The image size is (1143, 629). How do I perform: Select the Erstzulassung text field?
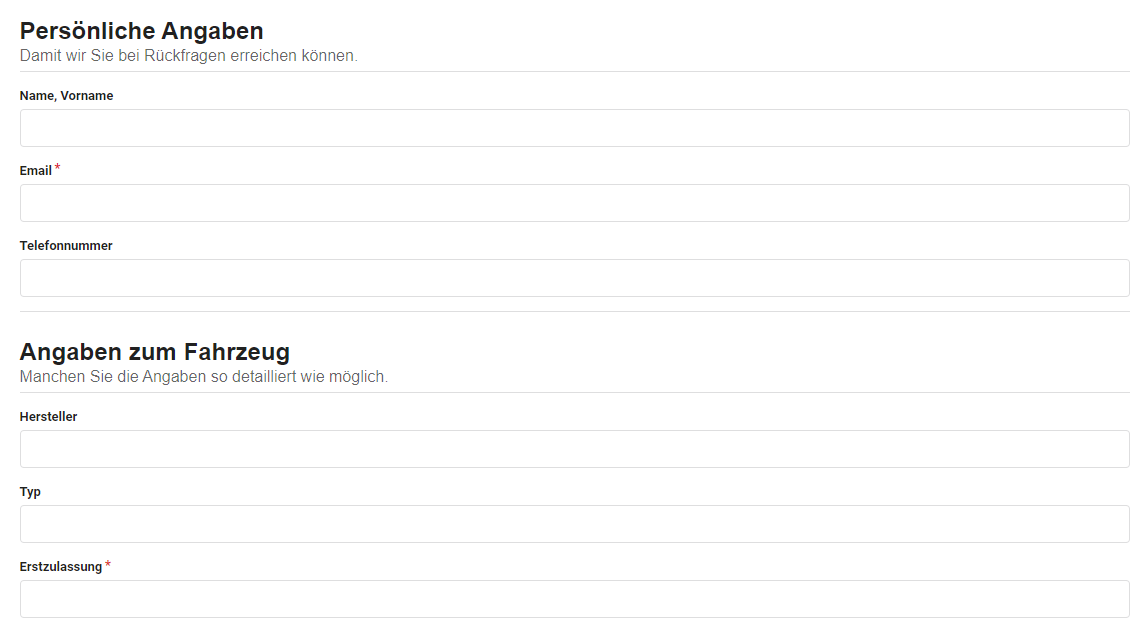[x=574, y=599]
